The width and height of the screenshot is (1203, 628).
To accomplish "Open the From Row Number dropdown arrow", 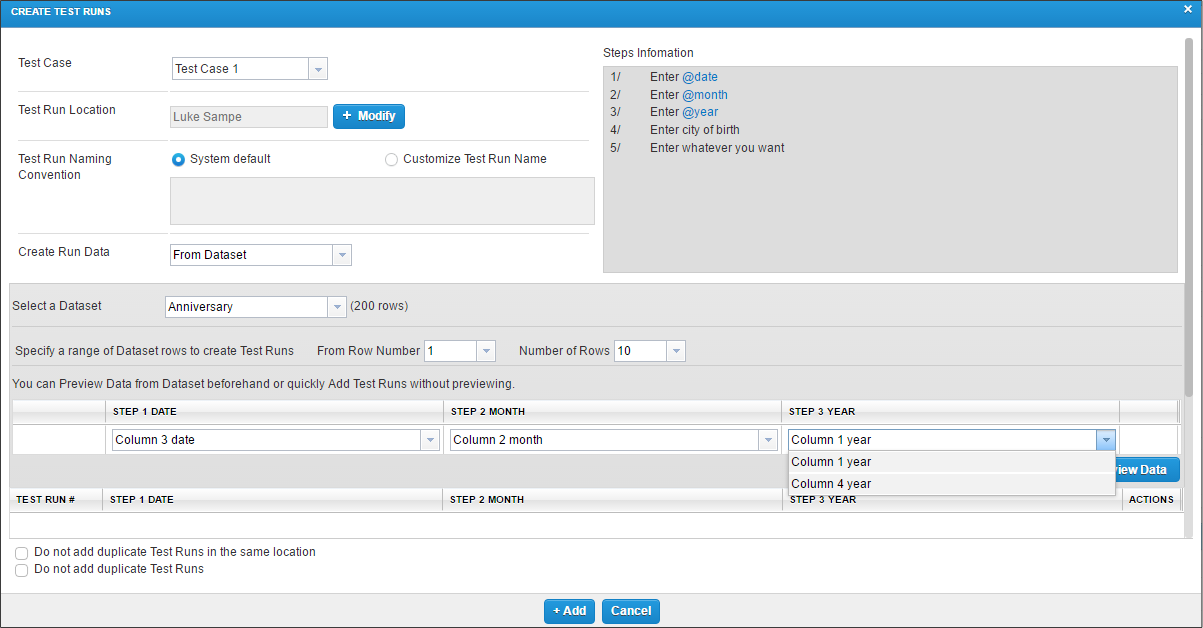I will coord(486,351).
